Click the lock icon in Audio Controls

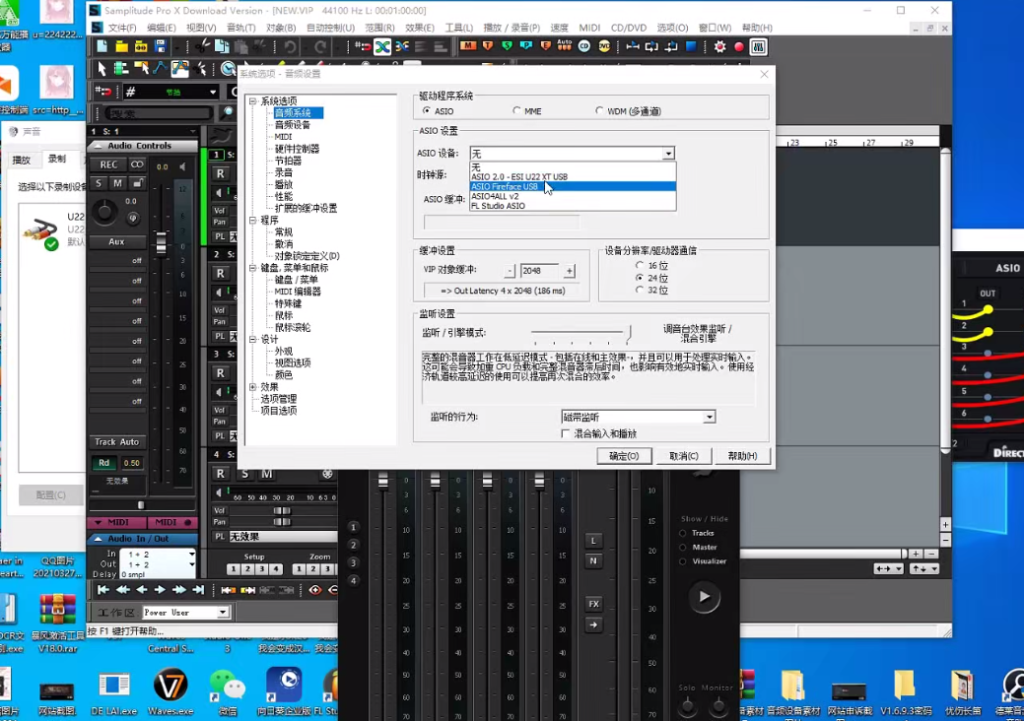tap(137, 183)
